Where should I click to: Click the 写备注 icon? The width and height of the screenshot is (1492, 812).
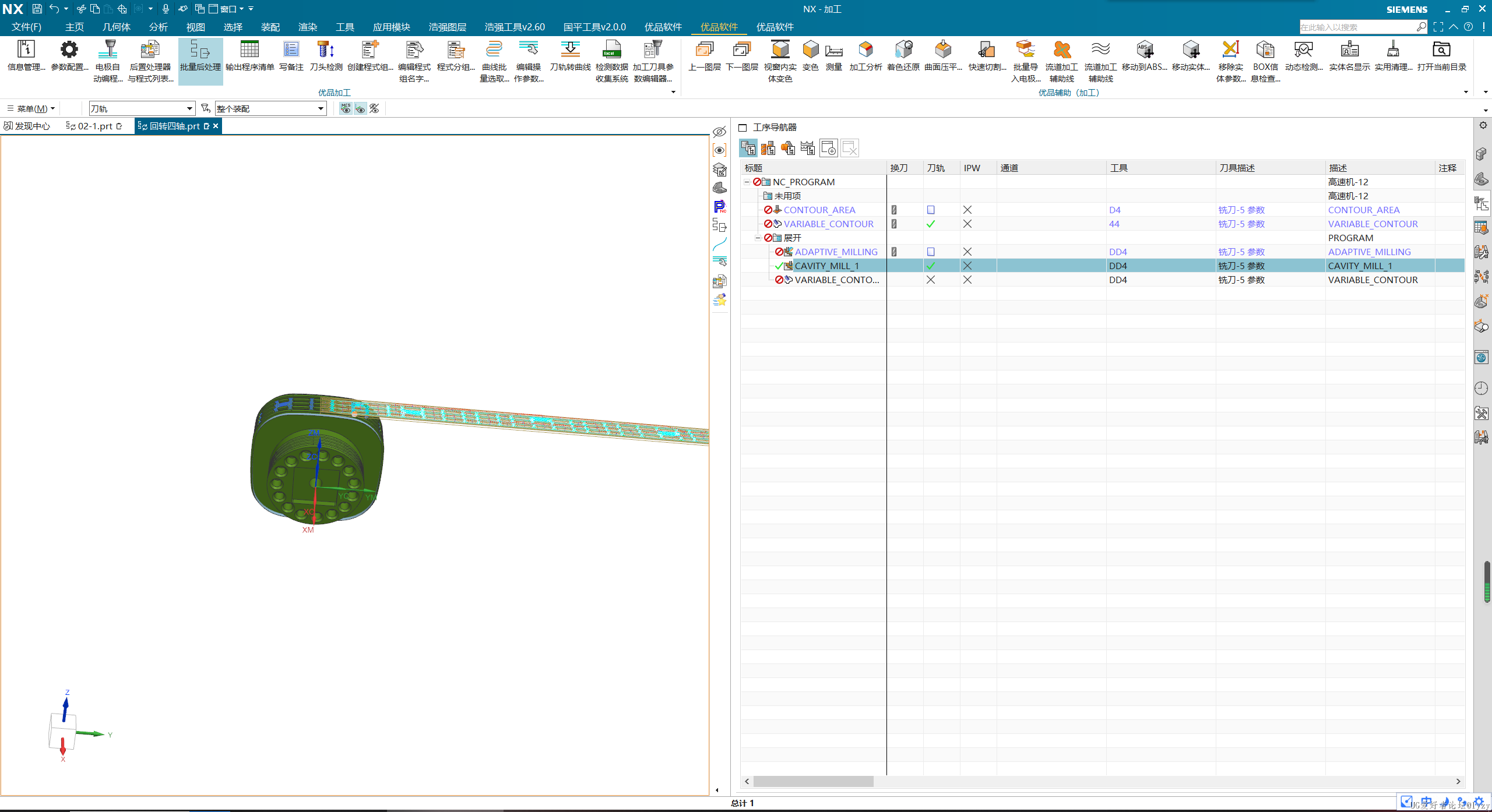(291, 57)
